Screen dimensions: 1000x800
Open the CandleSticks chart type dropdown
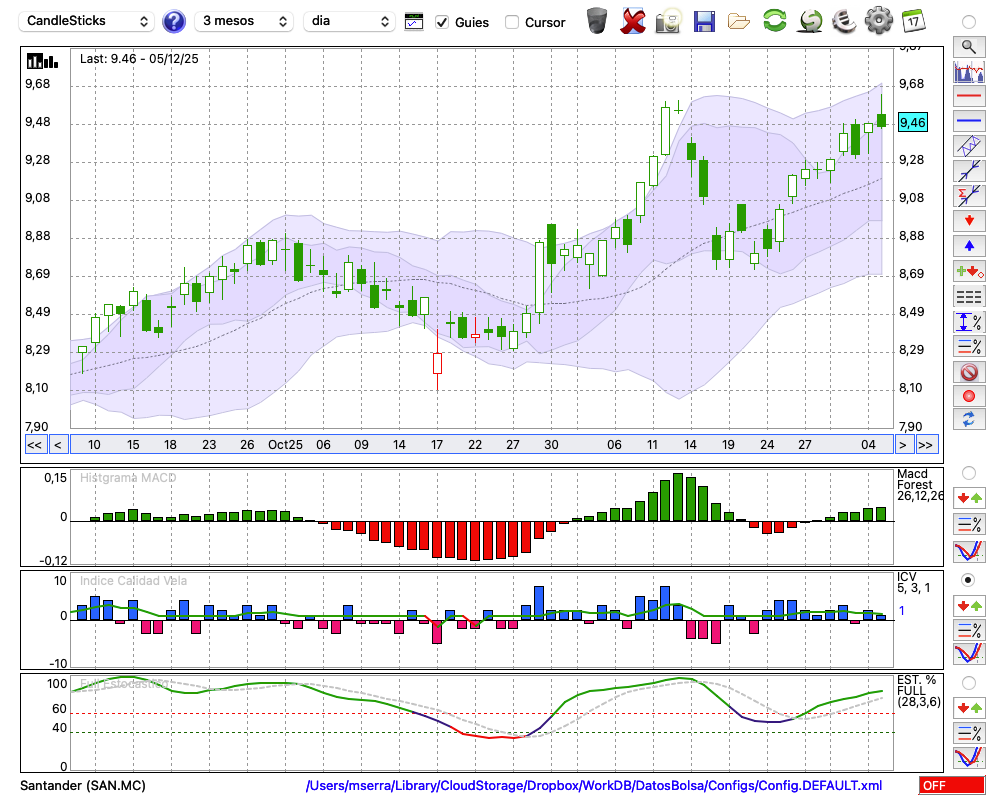[88, 21]
